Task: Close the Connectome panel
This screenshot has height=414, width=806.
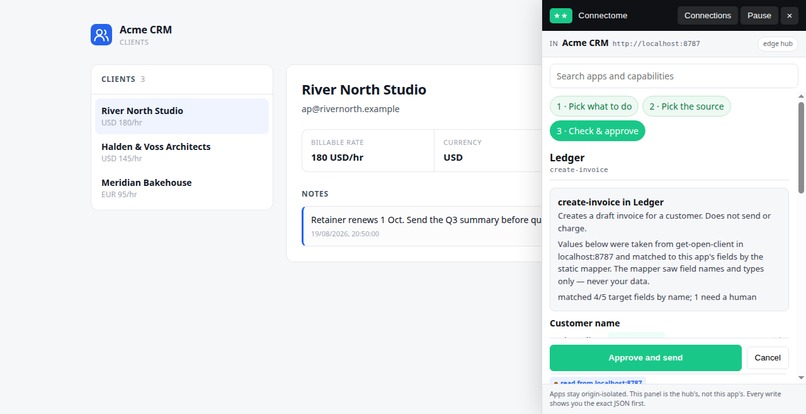Action: pyautogui.click(x=789, y=15)
